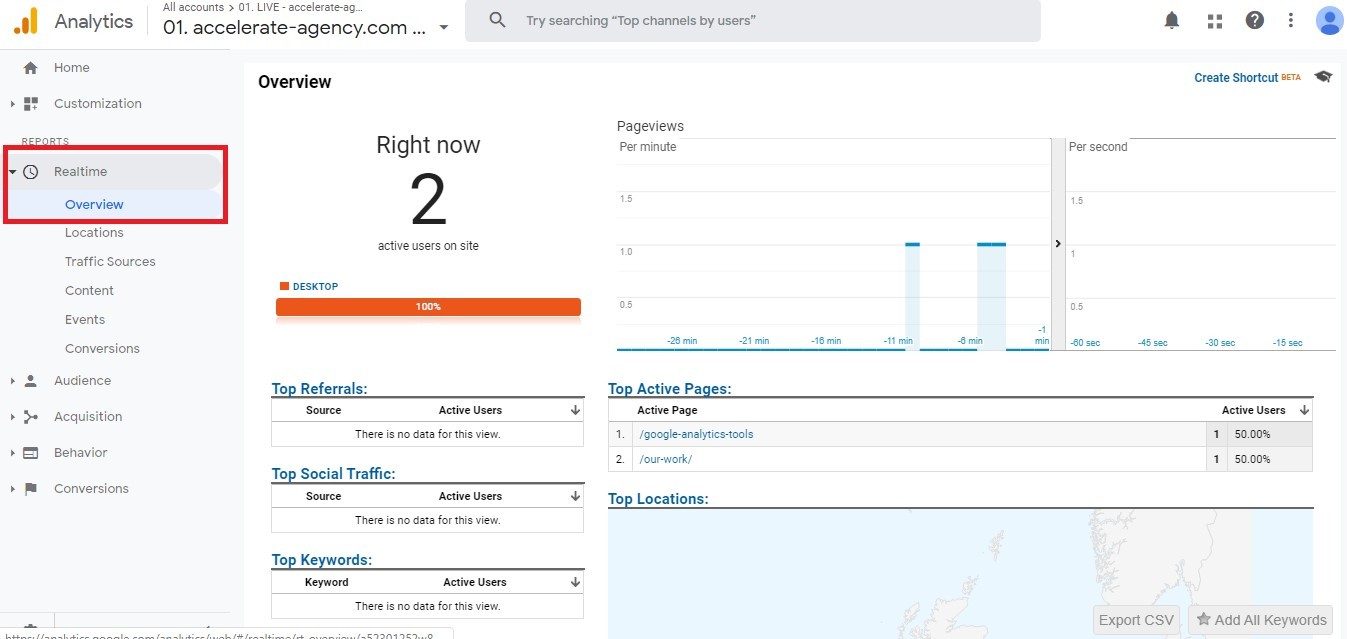Image resolution: width=1347 pixels, height=639 pixels.
Task: Collapse the Realtime section
Action: pos(12,172)
